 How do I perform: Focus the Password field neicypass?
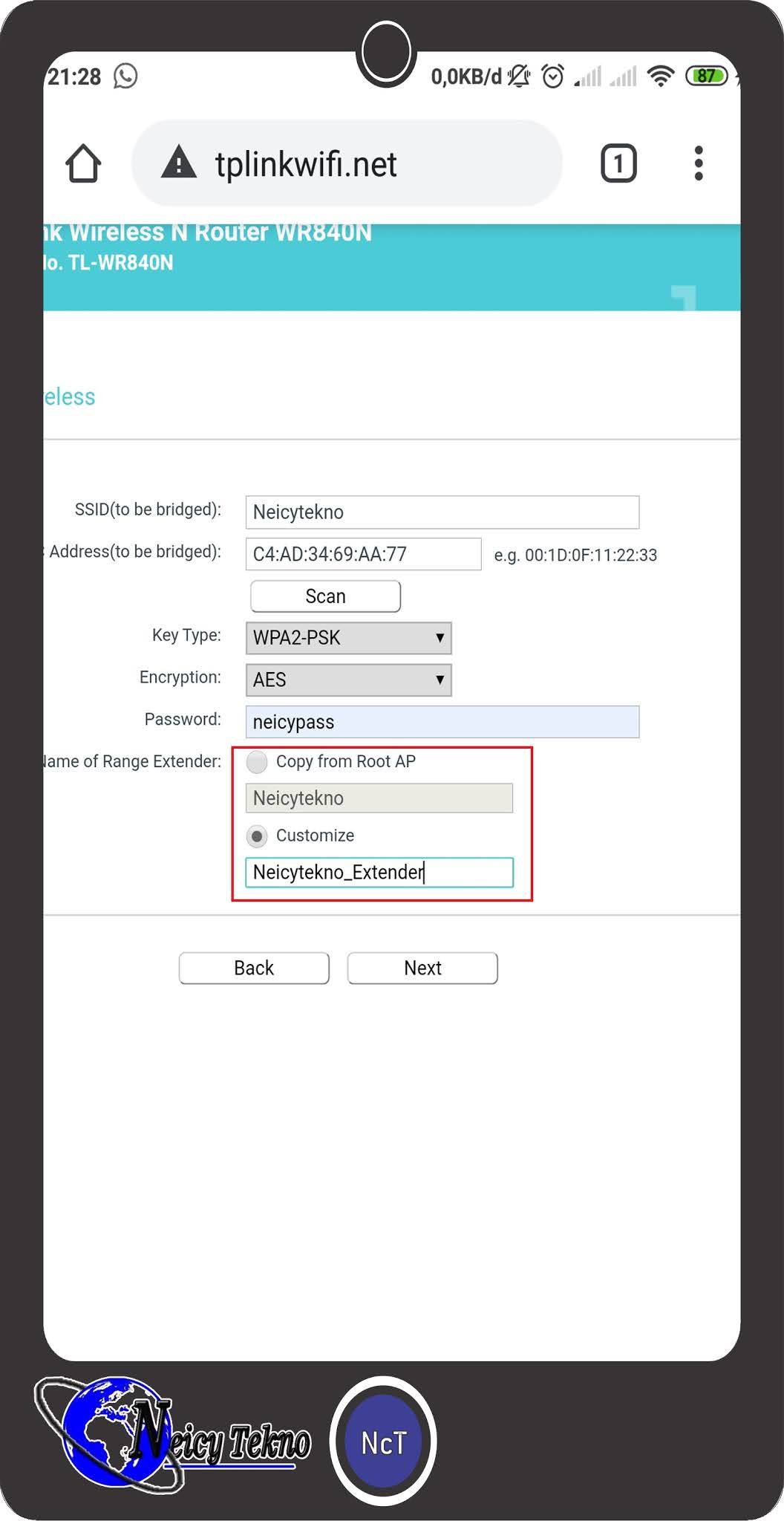point(442,722)
